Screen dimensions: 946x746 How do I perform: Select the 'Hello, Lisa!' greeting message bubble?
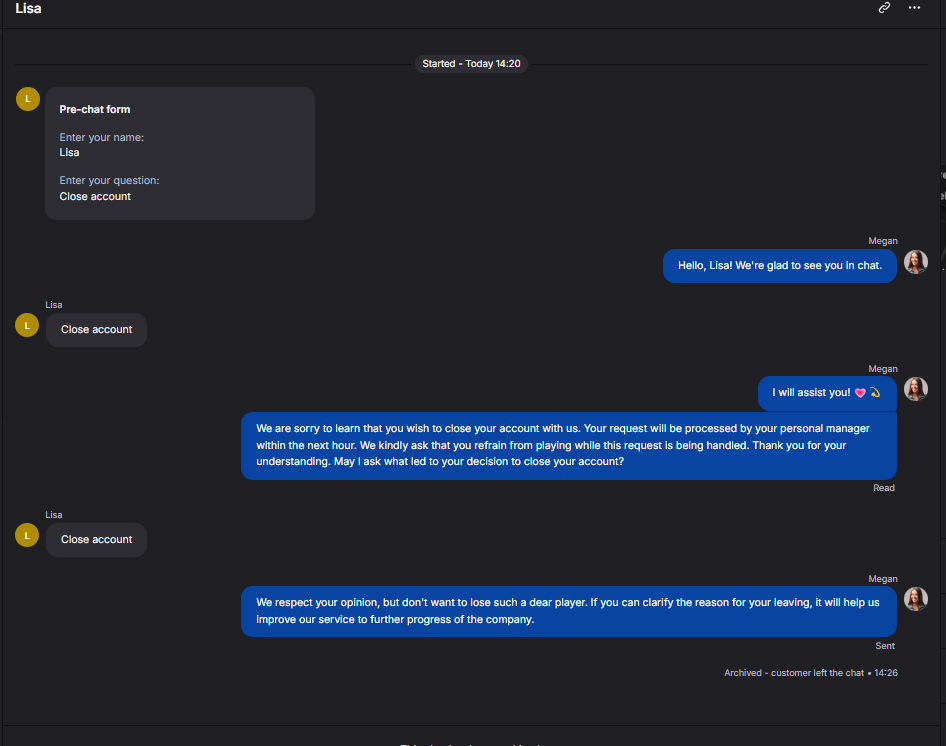(x=779, y=266)
